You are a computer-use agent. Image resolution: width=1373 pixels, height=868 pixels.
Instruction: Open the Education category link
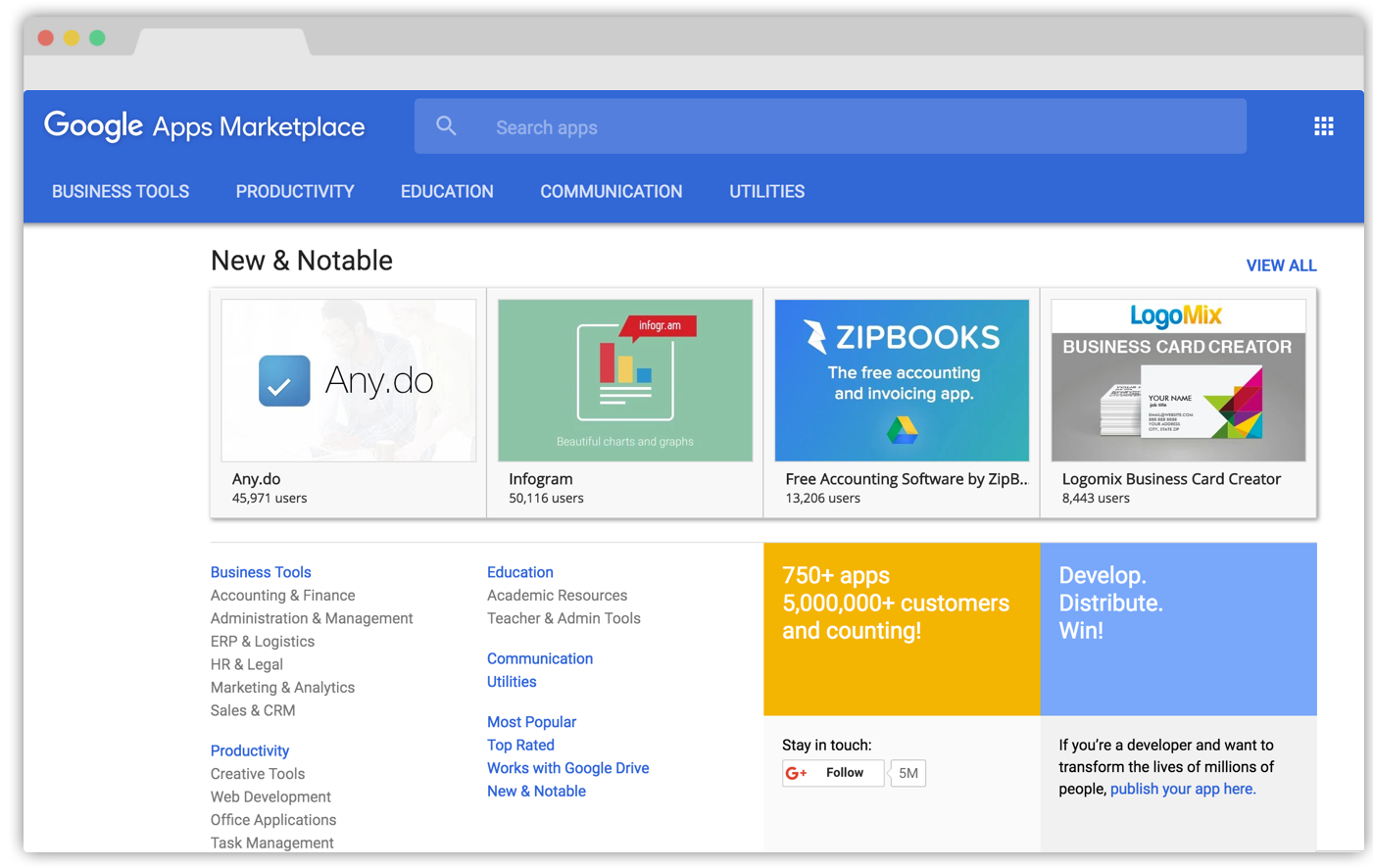520,572
